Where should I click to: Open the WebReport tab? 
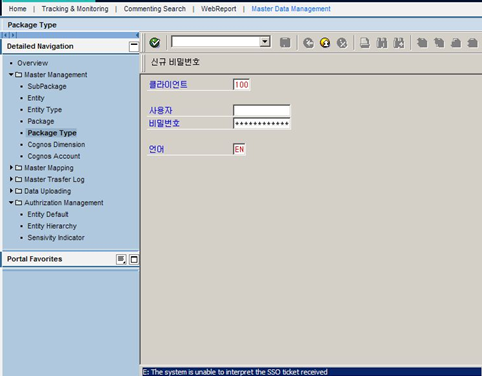pos(218,9)
